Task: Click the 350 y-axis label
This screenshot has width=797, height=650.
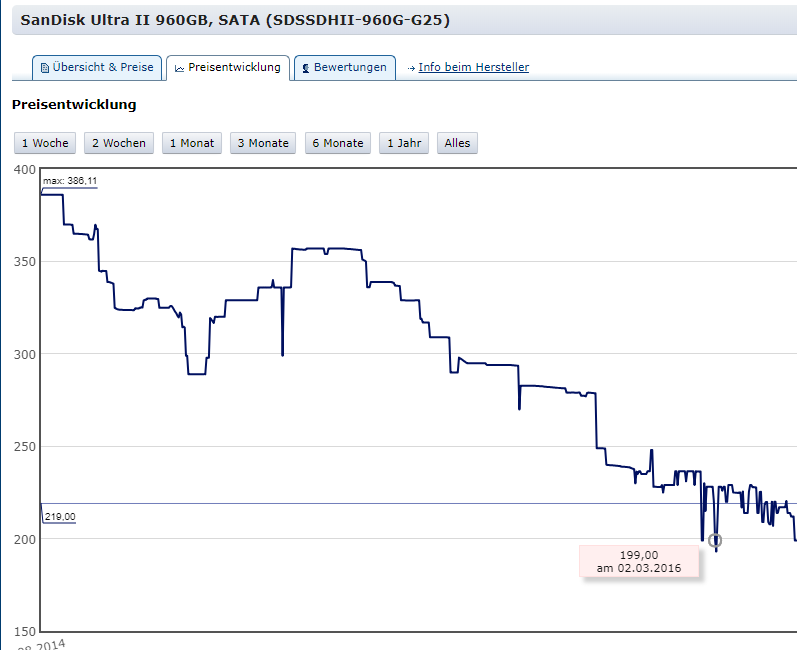Action: pyautogui.click(x=24, y=262)
